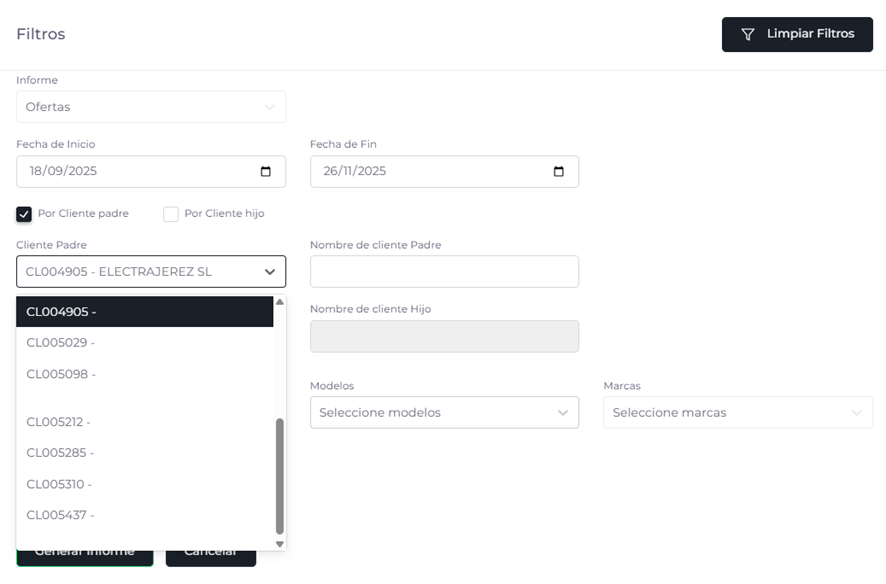Select the CL004905 option in list
The image size is (886, 584).
pos(144,312)
